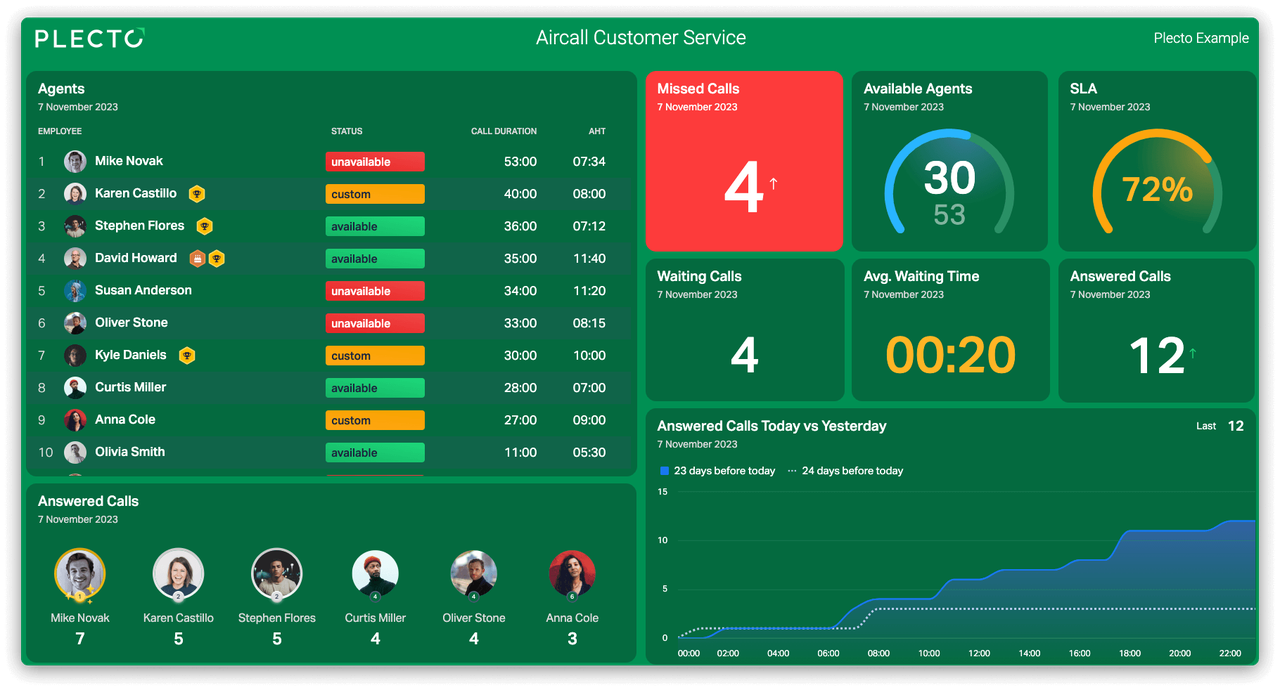Viewport: 1280px width, 690px height.
Task: Click the CALL DURATION column header
Action: [x=504, y=131]
